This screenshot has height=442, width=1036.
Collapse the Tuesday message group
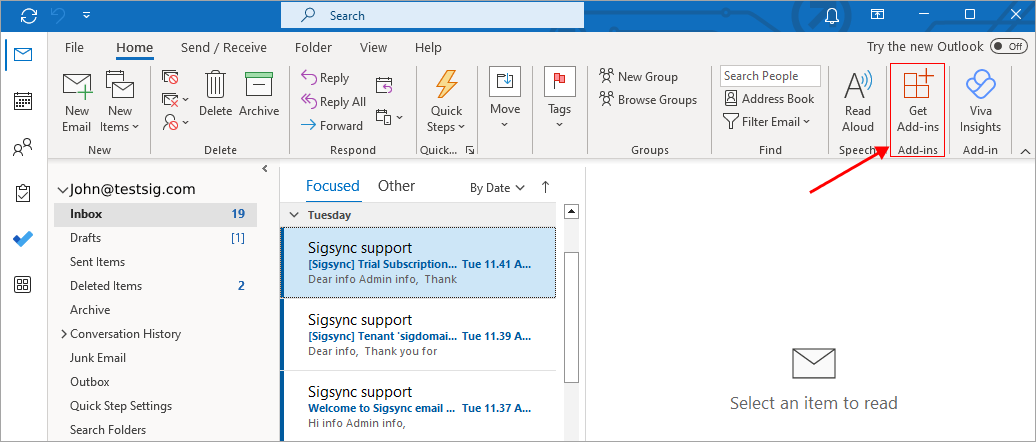coord(294,214)
